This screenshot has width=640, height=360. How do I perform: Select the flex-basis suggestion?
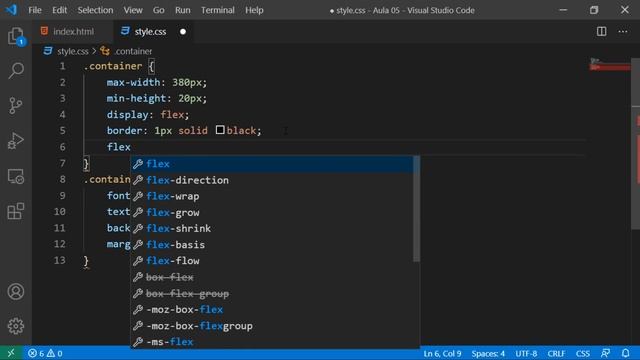[272, 245]
